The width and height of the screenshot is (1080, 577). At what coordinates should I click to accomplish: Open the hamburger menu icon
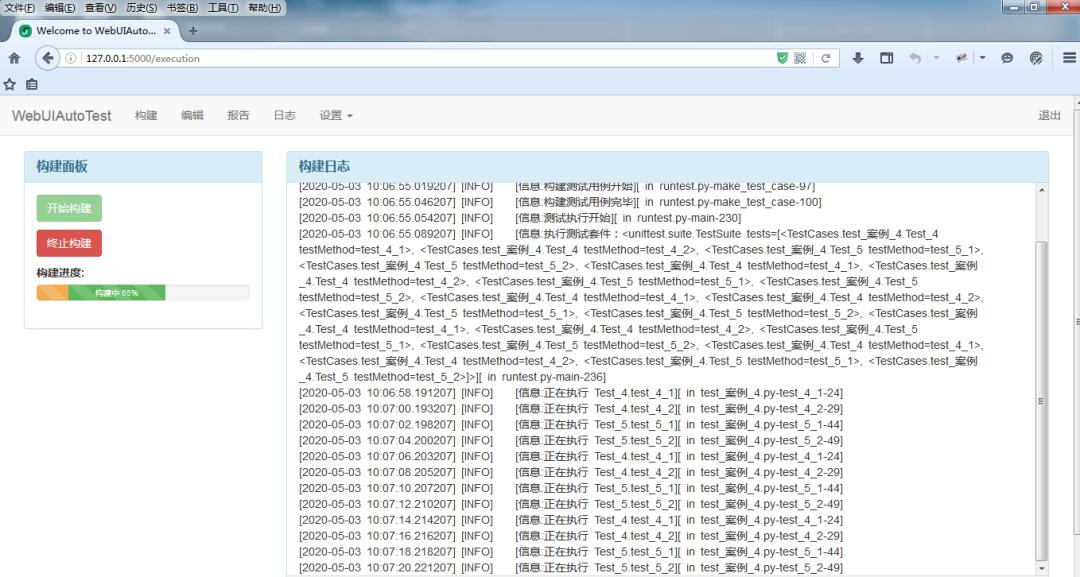[x=1068, y=58]
